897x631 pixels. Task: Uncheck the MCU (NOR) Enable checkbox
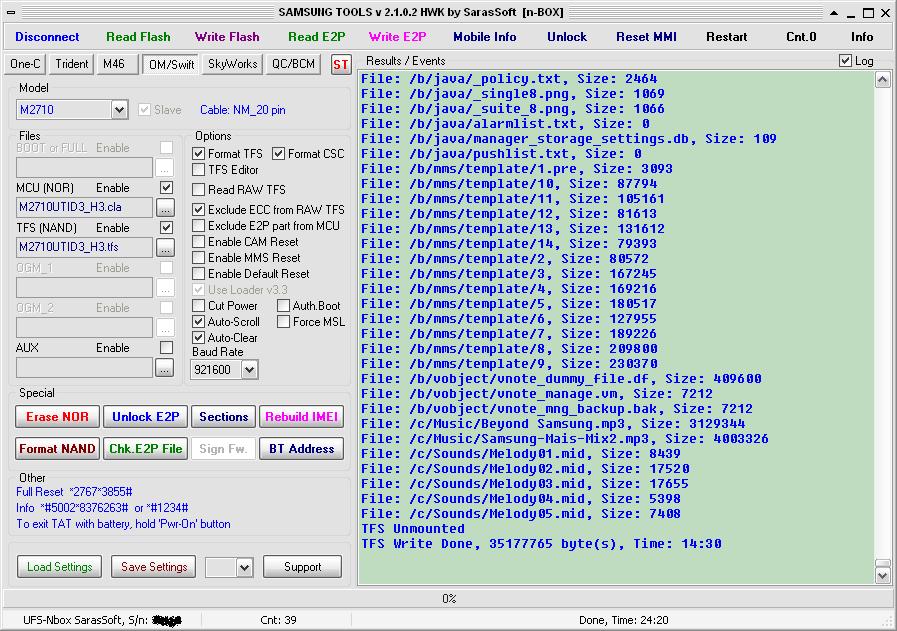166,188
